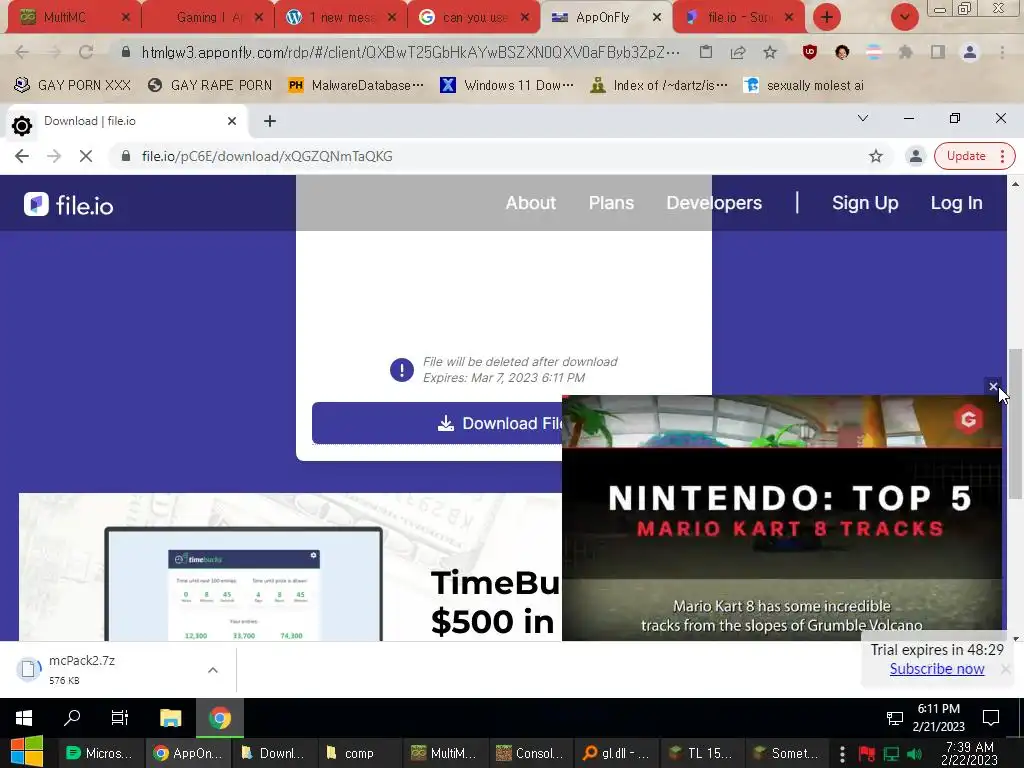Screen dimensions: 1024x768
Task: Close the inner 'Download | file.io' tab
Action: 232,121
